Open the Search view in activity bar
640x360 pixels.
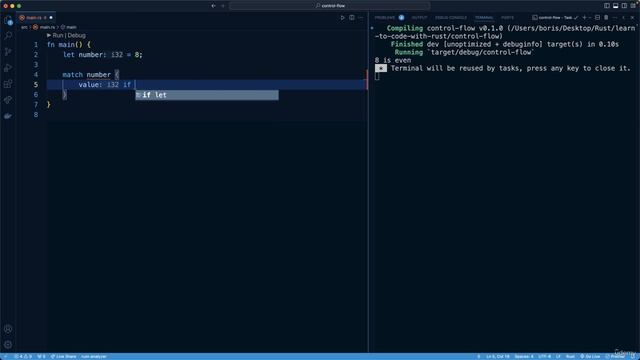point(8,36)
